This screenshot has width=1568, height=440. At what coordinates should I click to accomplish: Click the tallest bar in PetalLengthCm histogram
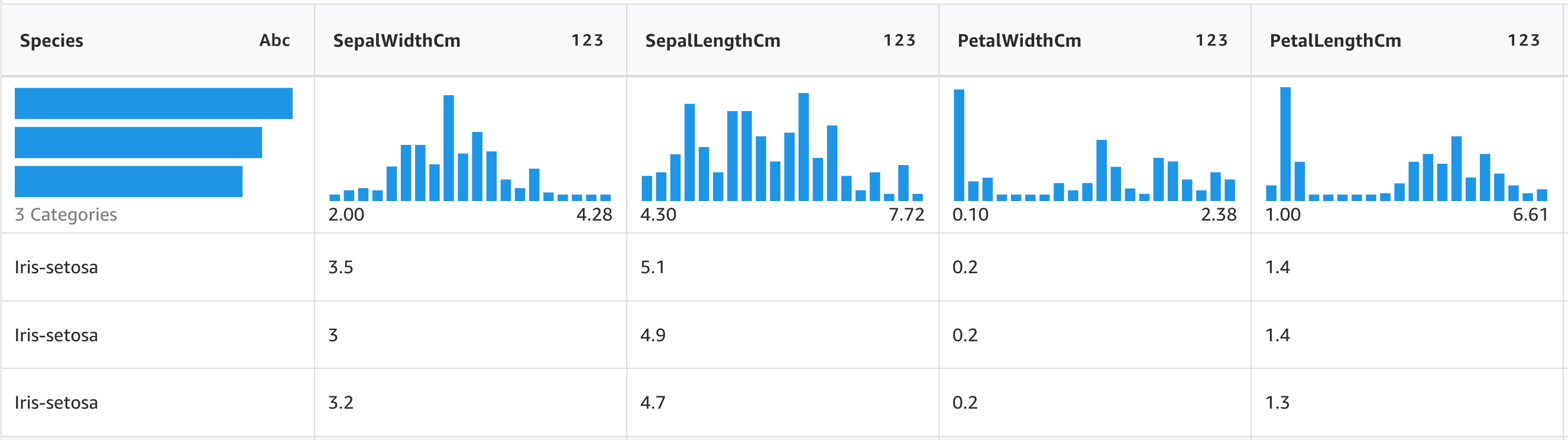(x=1285, y=144)
